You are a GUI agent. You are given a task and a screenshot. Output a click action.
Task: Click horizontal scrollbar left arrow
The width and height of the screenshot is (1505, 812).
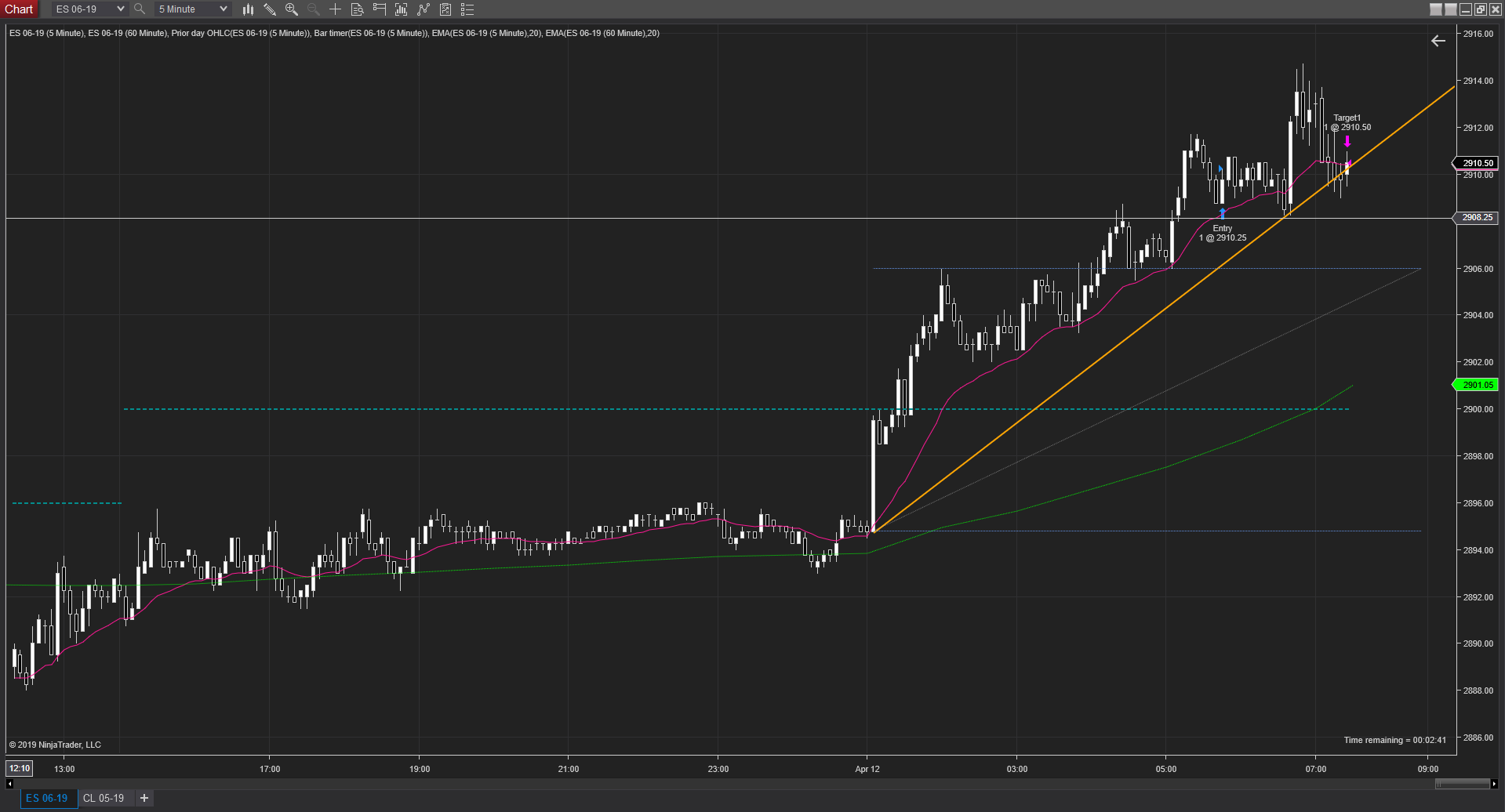(x=9, y=784)
